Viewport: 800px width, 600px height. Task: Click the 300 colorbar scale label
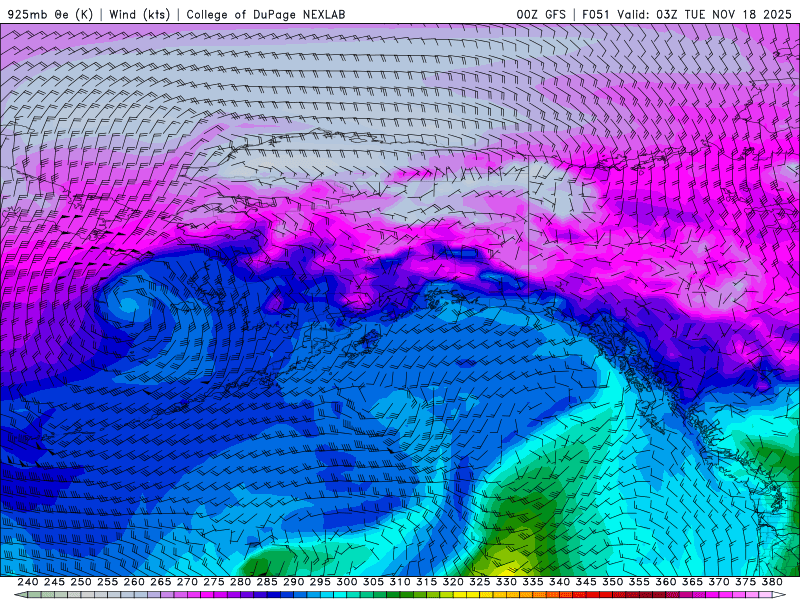click(347, 582)
